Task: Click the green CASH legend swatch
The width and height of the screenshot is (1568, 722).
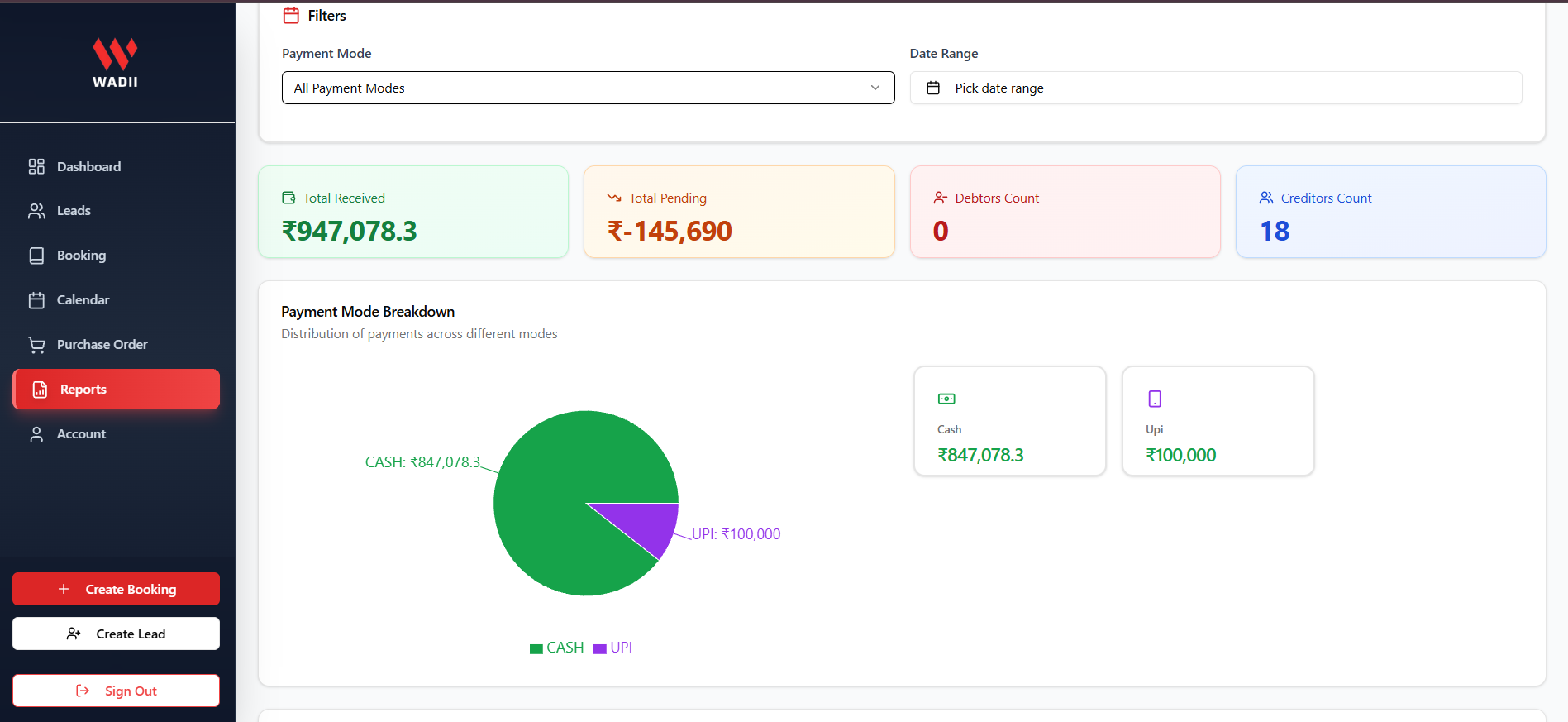Action: 536,648
